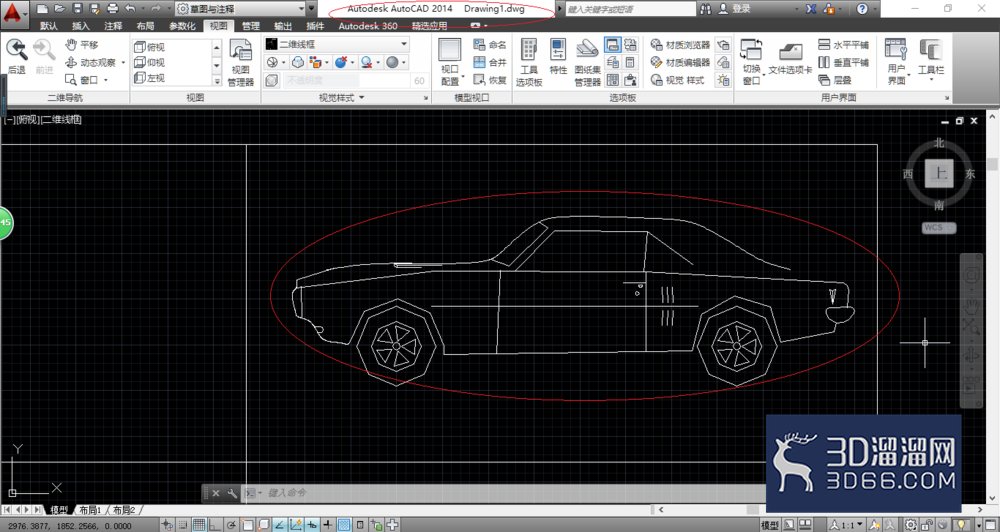Open the 图纸集管理器 sheet set manager
The width and height of the screenshot is (1000, 532).
[587, 63]
